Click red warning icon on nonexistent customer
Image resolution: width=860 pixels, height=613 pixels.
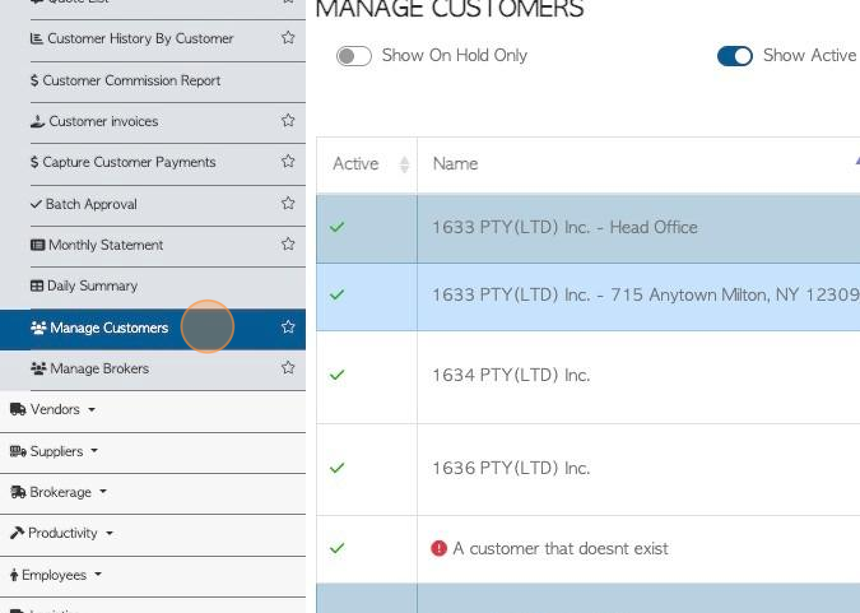tap(438, 548)
